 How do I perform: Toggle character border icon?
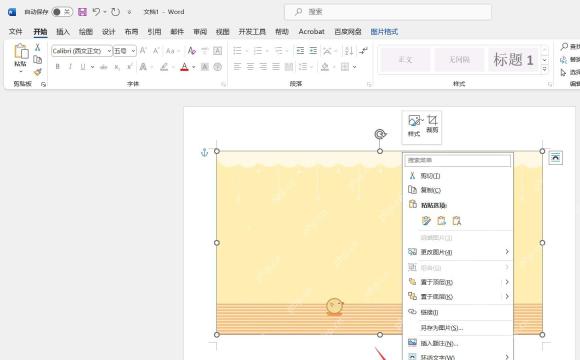click(218, 51)
